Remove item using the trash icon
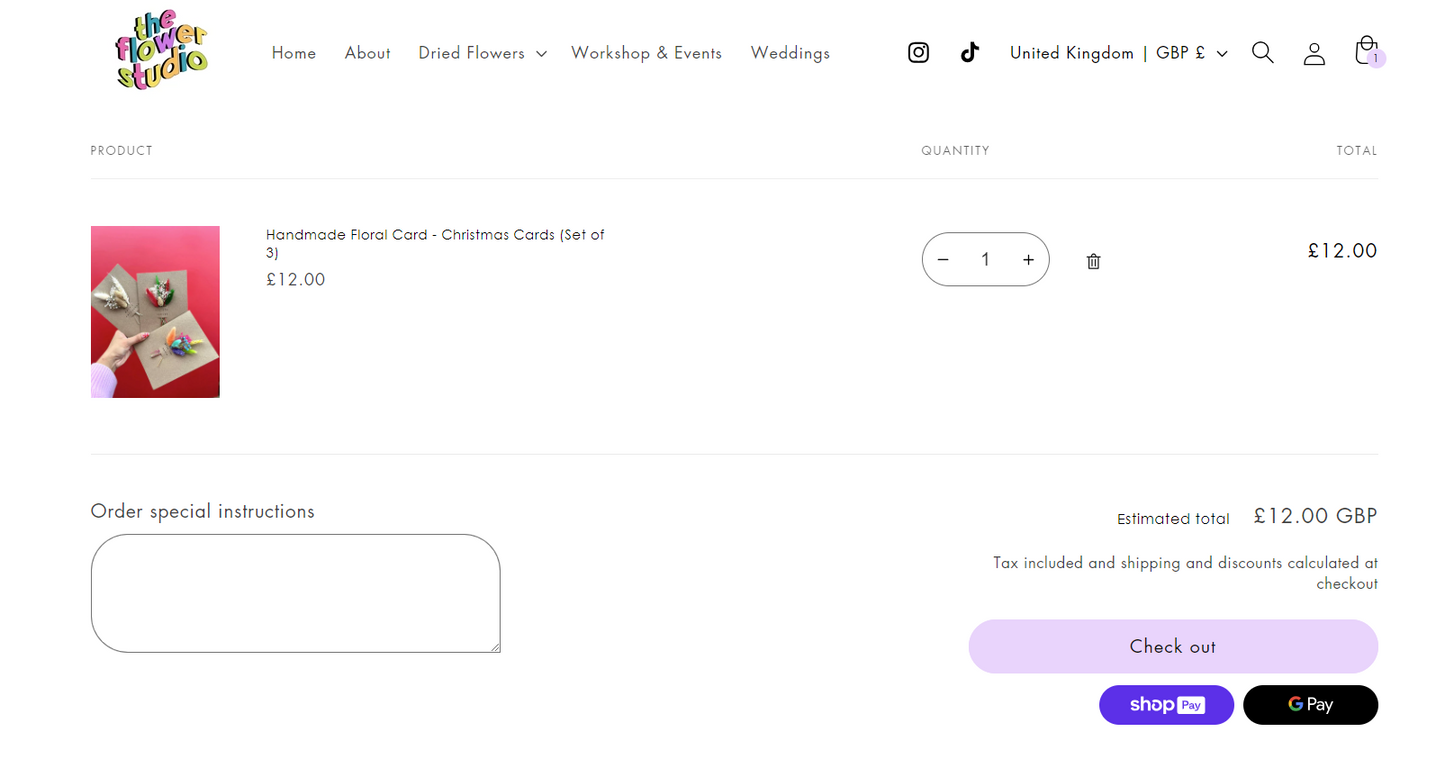The width and height of the screenshot is (1445, 759). pyautogui.click(x=1093, y=261)
